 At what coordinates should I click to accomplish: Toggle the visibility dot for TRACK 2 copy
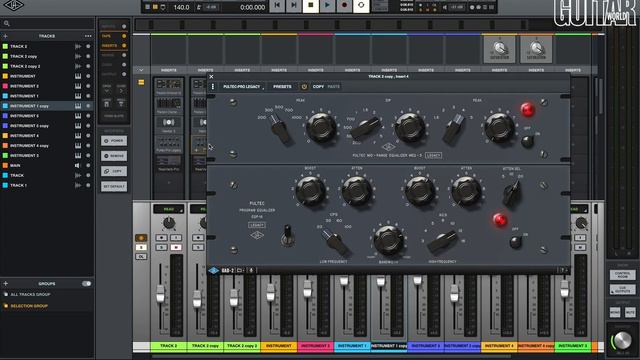coord(88,56)
